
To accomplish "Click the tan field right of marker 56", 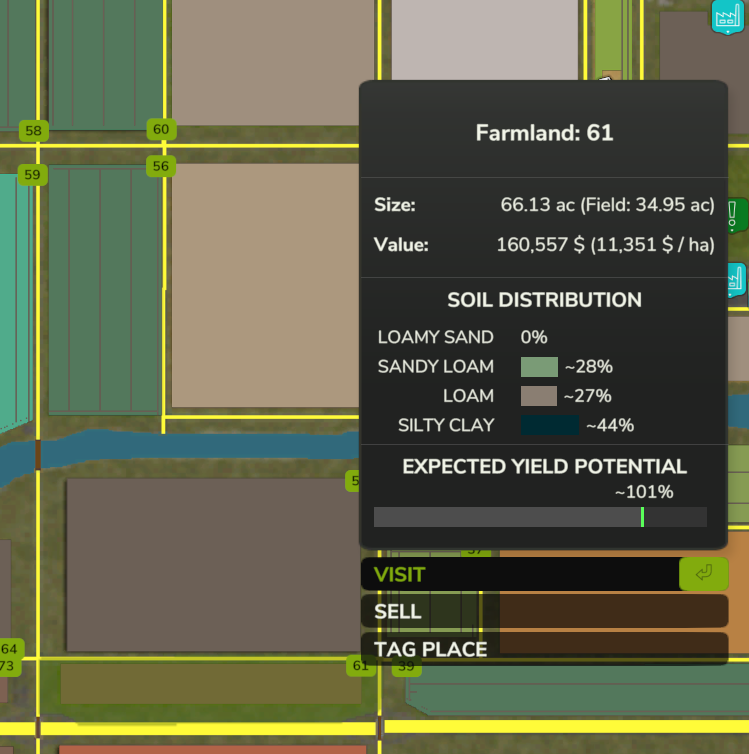I will [265, 286].
